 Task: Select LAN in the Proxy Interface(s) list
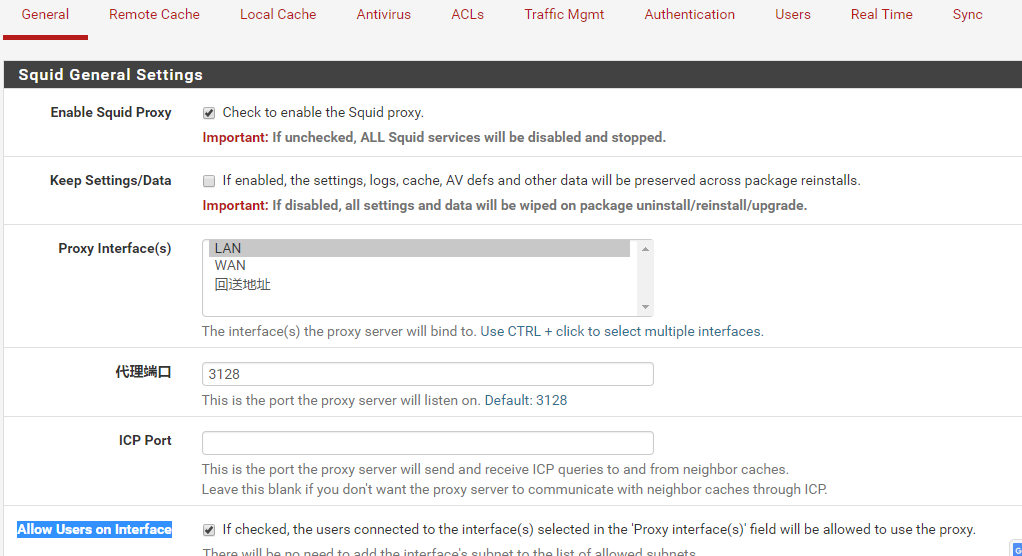pos(419,248)
